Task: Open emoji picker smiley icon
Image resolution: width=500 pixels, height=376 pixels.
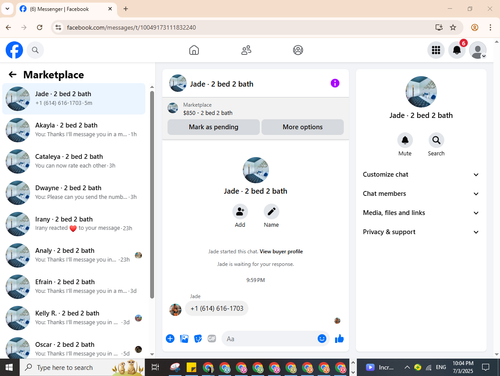Action: 322,339
